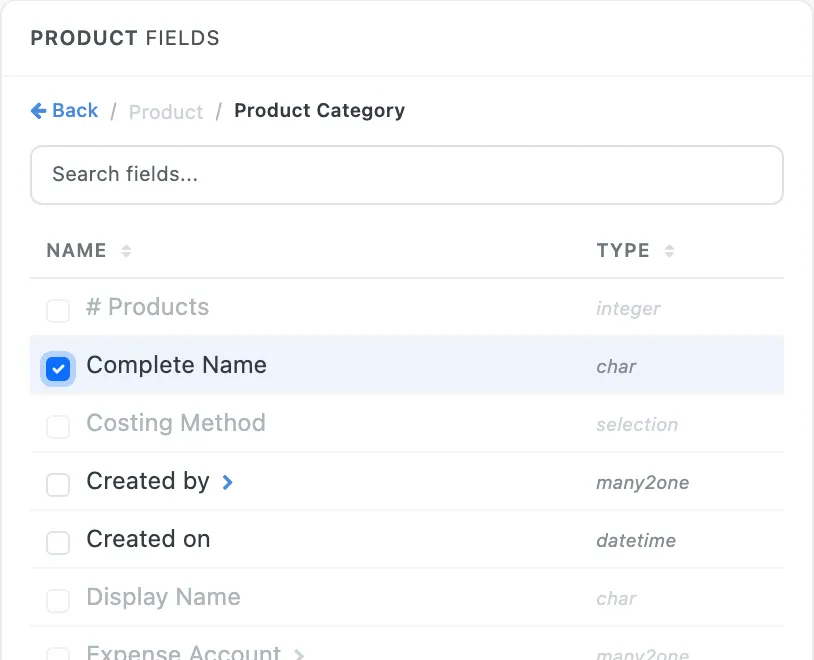Toggle the Costing Method checkbox
The image size is (814, 660).
click(x=58, y=427)
